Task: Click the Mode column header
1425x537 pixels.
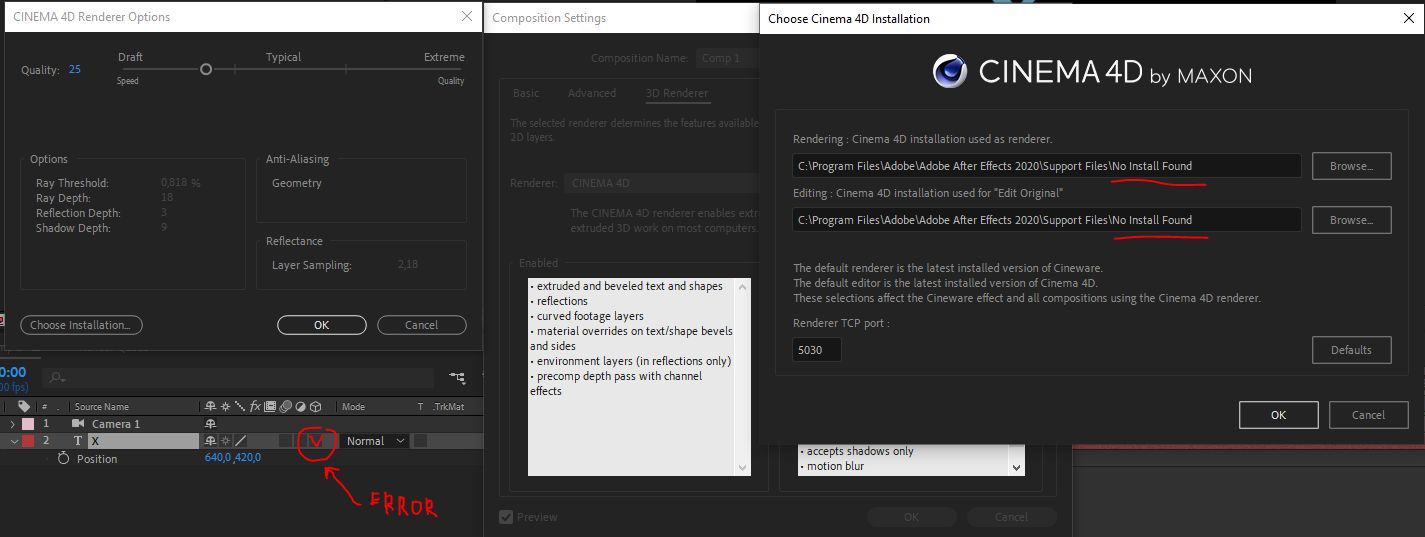Action: (354, 407)
